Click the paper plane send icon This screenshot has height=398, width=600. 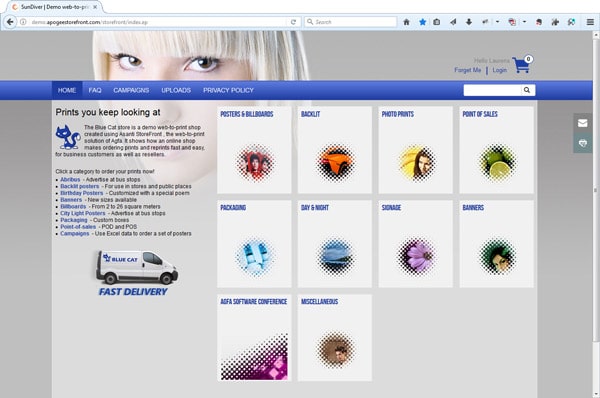click(453, 22)
